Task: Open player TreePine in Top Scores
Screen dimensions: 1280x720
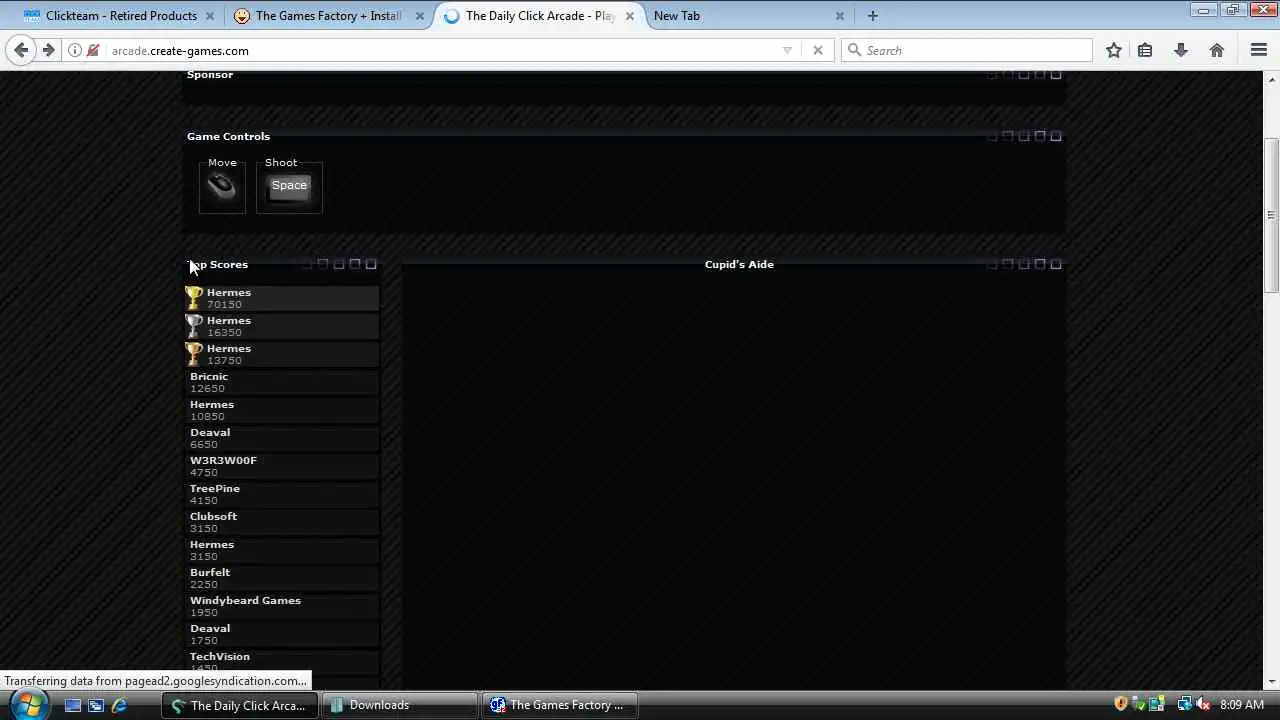Action: pos(215,488)
